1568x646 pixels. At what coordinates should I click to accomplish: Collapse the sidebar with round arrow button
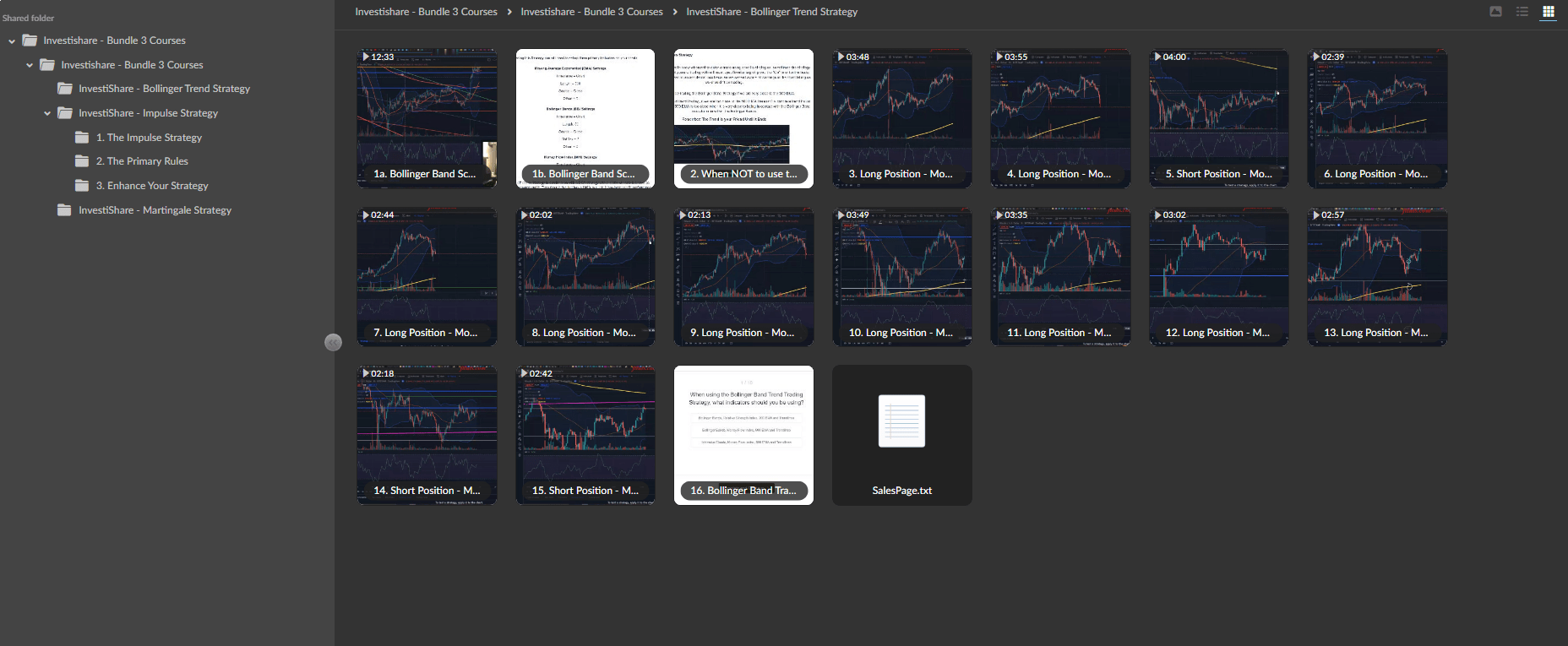coord(333,342)
